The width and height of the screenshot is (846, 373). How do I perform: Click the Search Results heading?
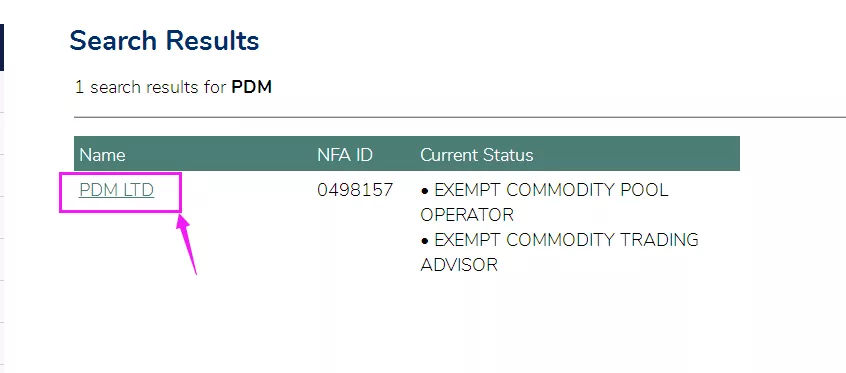[x=165, y=40]
